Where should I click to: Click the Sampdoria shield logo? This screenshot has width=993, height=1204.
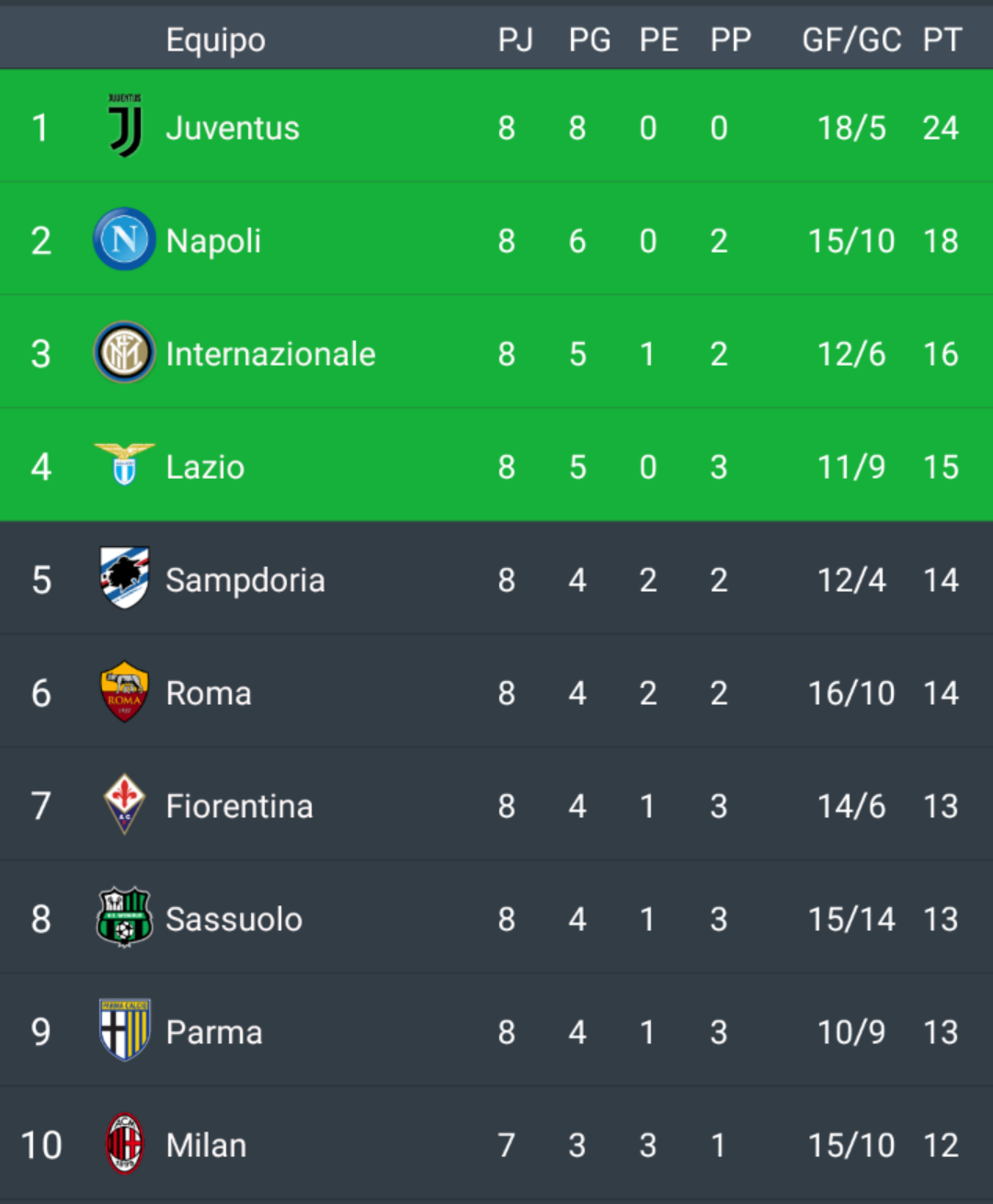pyautogui.click(x=124, y=578)
